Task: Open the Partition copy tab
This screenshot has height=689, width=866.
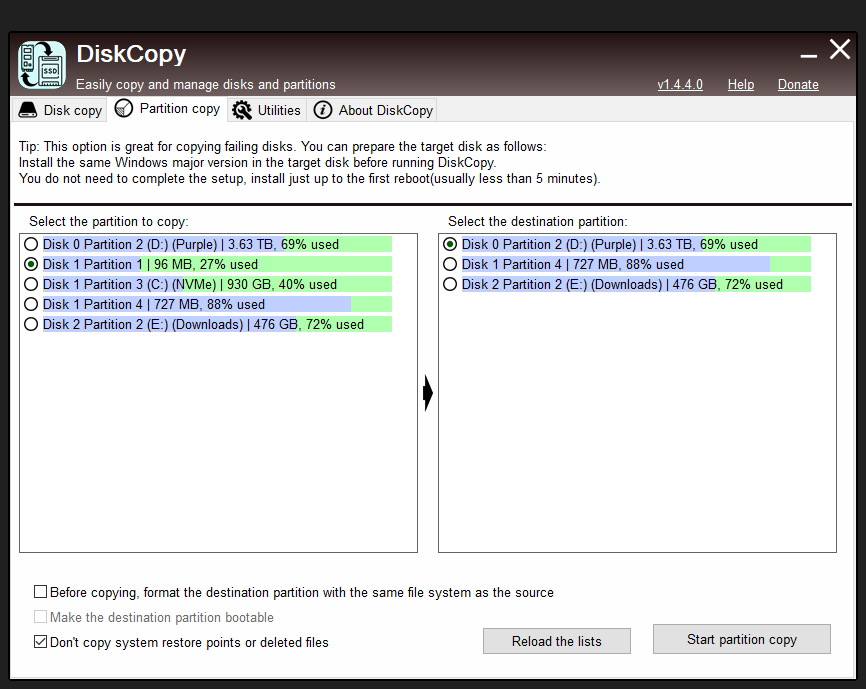Action: tap(167, 108)
